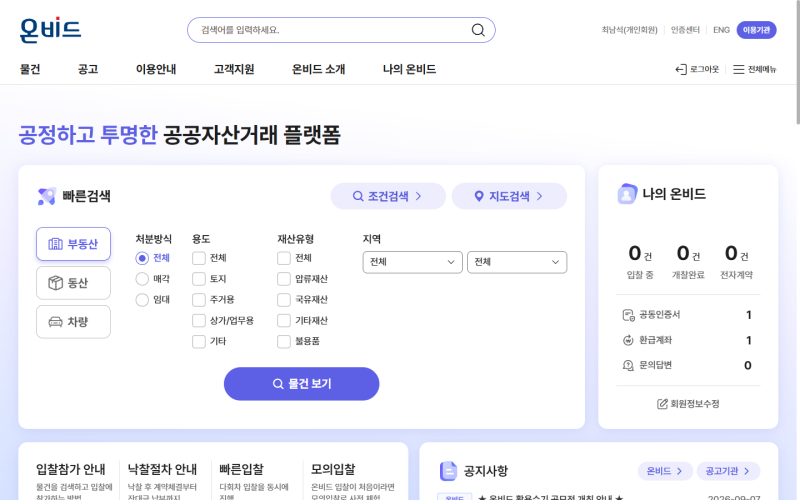The image size is (800, 500).
Task: Open the 고객지원 menu
Action: (234, 69)
